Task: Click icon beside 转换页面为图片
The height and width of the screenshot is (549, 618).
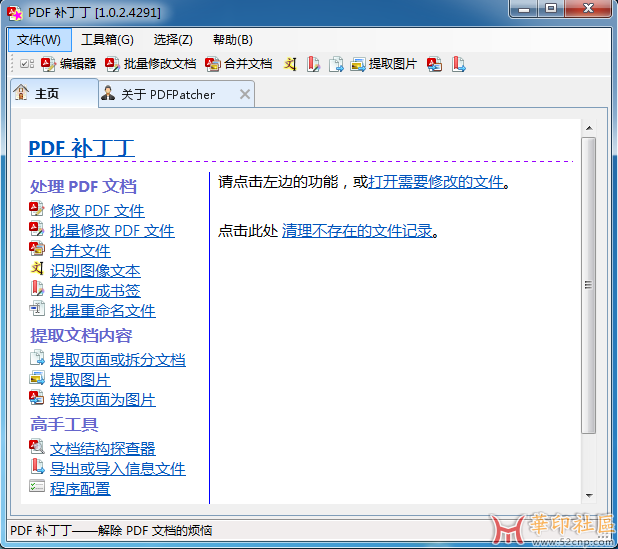Action: pos(37,398)
